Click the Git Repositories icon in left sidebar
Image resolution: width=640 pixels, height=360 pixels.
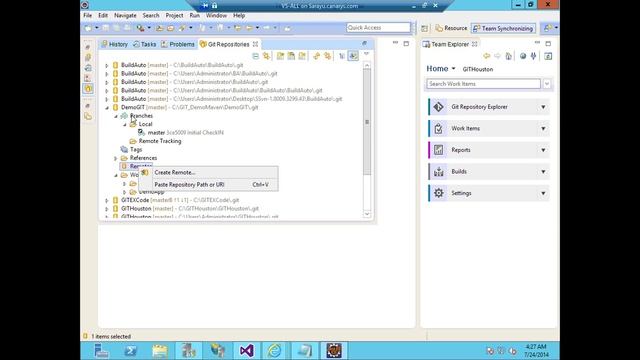point(88,88)
